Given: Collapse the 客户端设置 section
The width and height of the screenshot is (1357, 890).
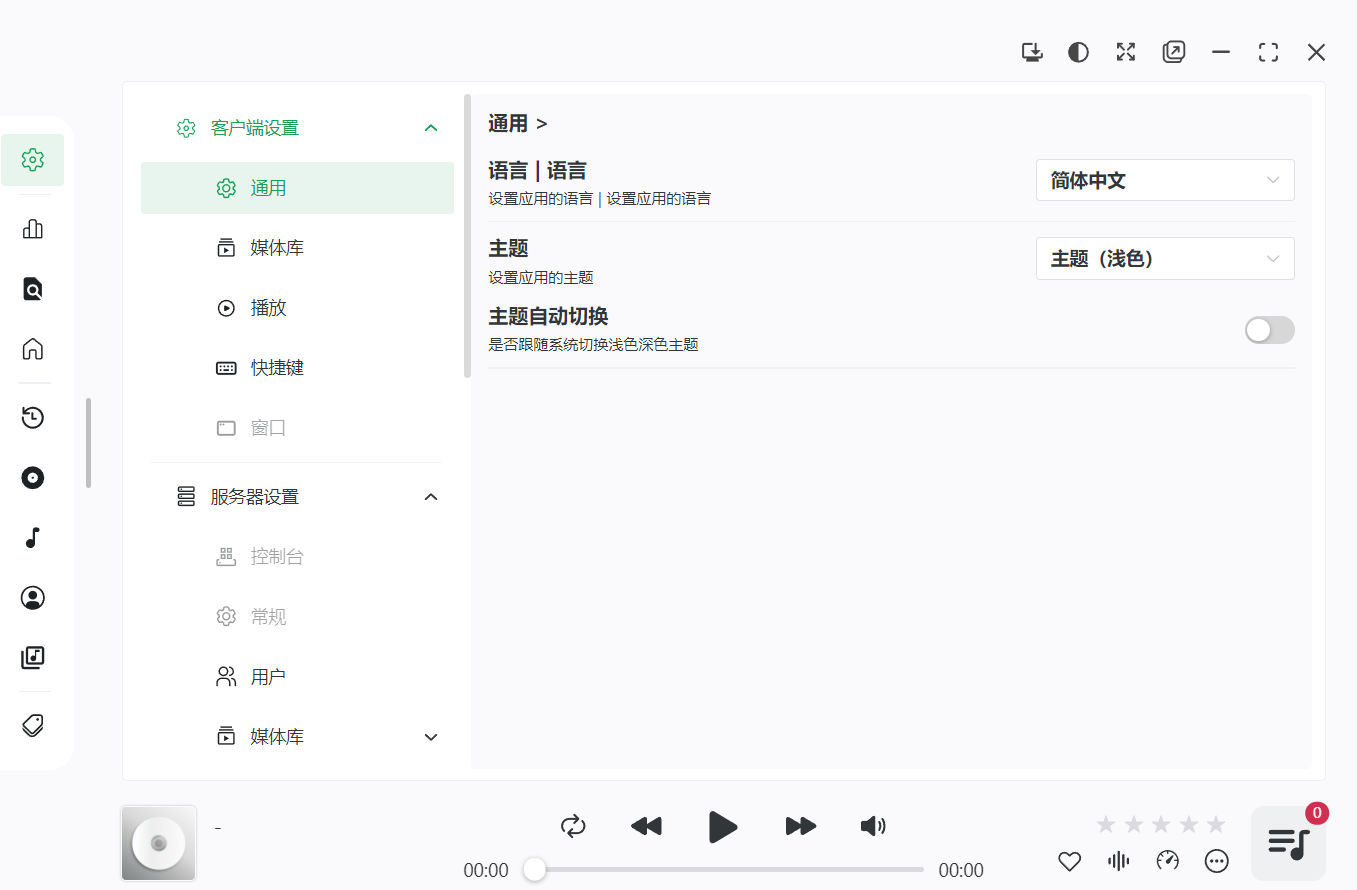Looking at the screenshot, I should click(x=431, y=127).
